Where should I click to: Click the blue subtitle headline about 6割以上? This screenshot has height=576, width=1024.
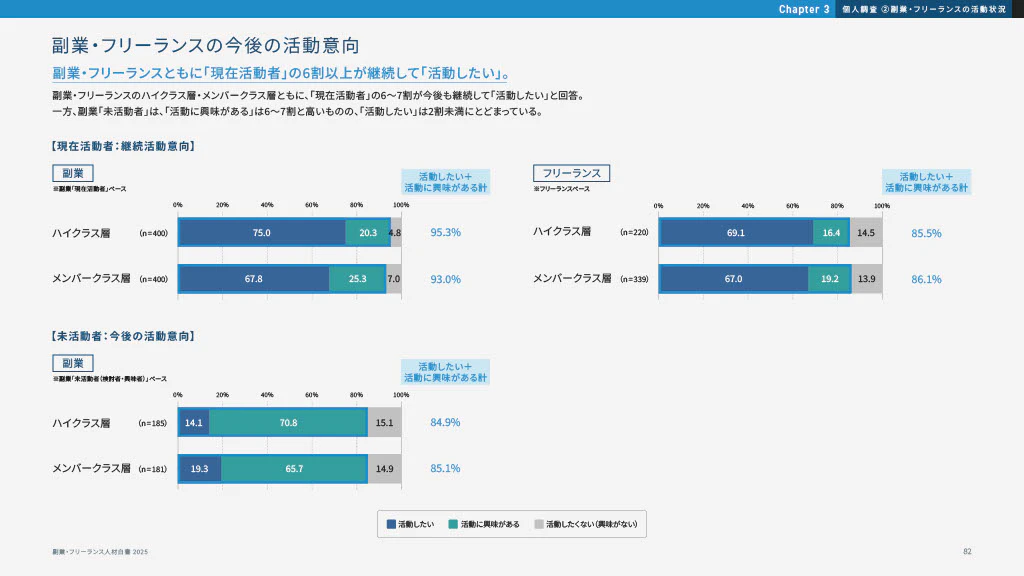(281, 73)
